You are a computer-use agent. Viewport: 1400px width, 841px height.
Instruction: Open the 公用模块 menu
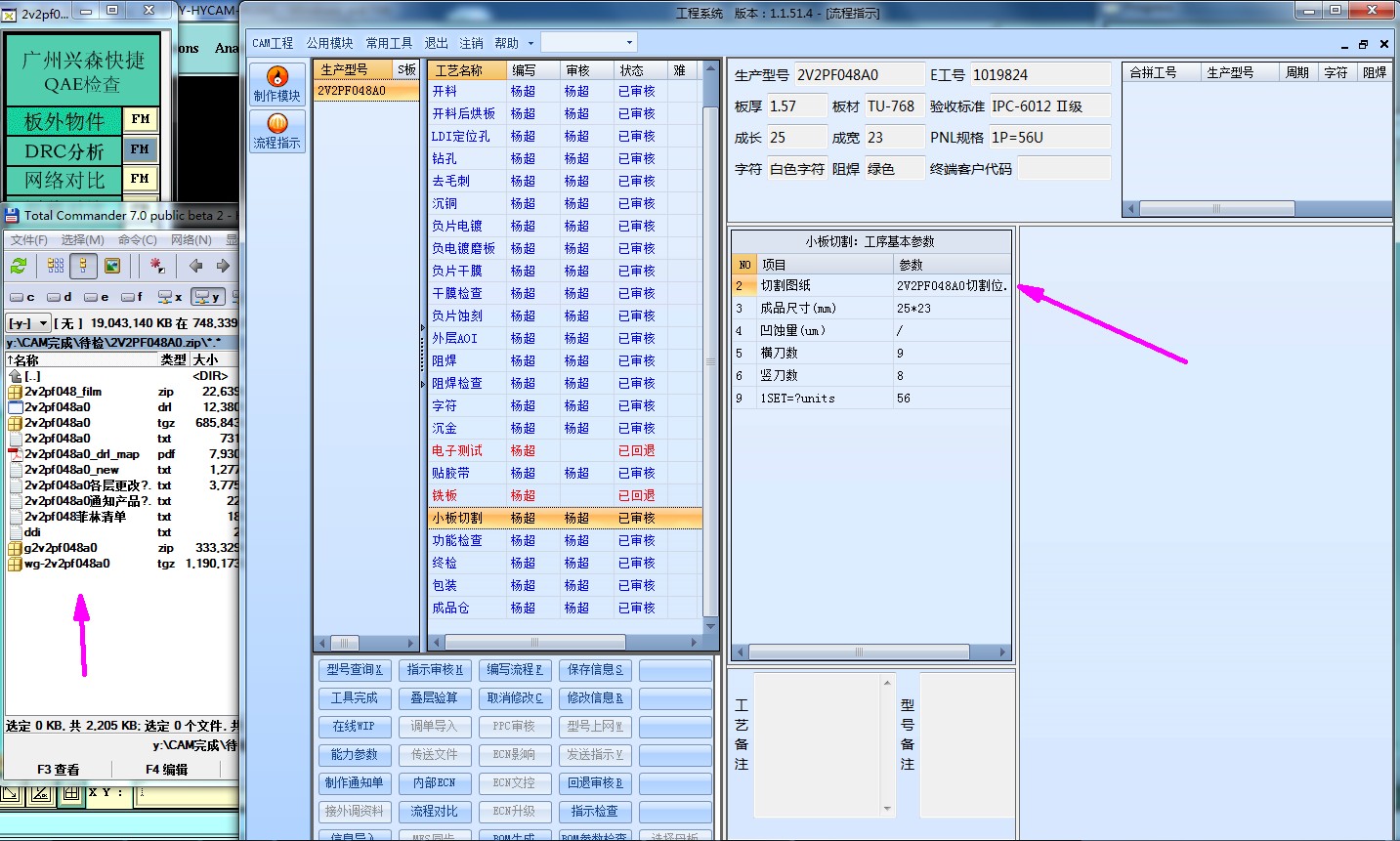pos(329,44)
